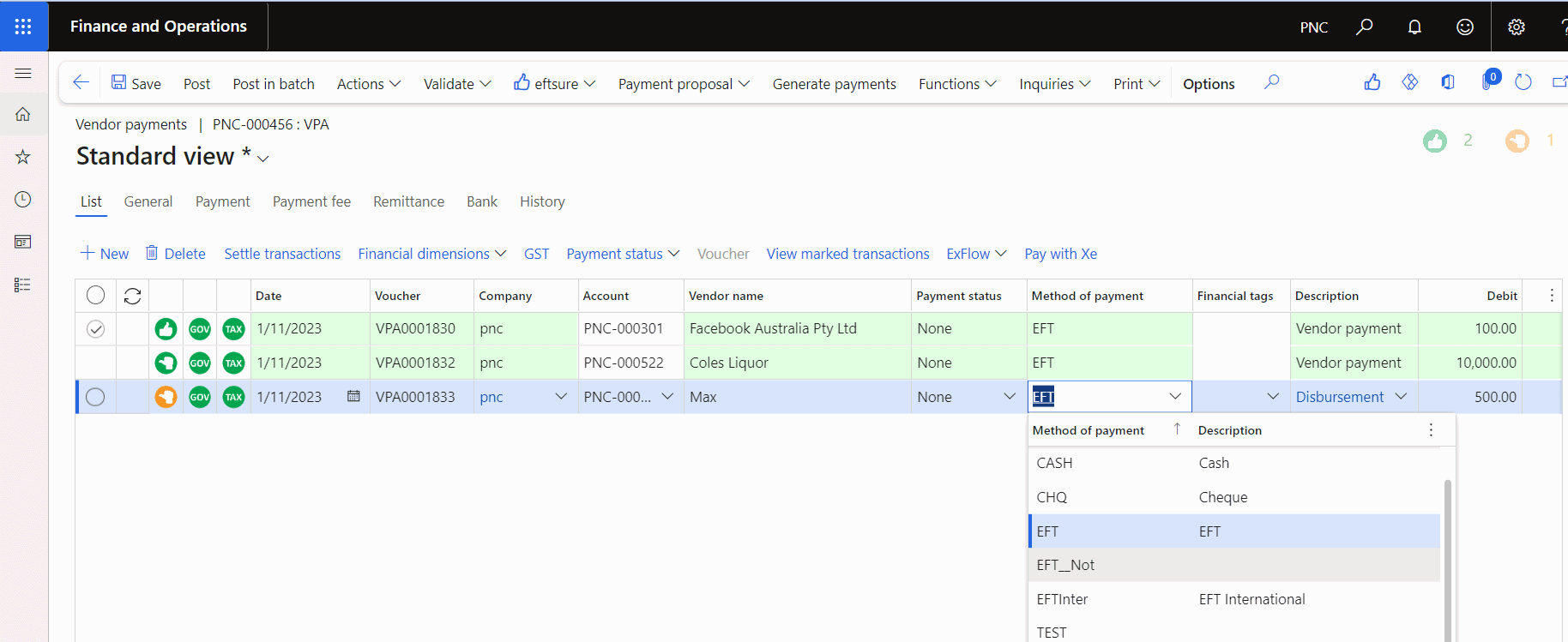Image resolution: width=1568 pixels, height=642 pixels.
Task: Click GOV icon on Coles Liquor row
Action: point(200,363)
